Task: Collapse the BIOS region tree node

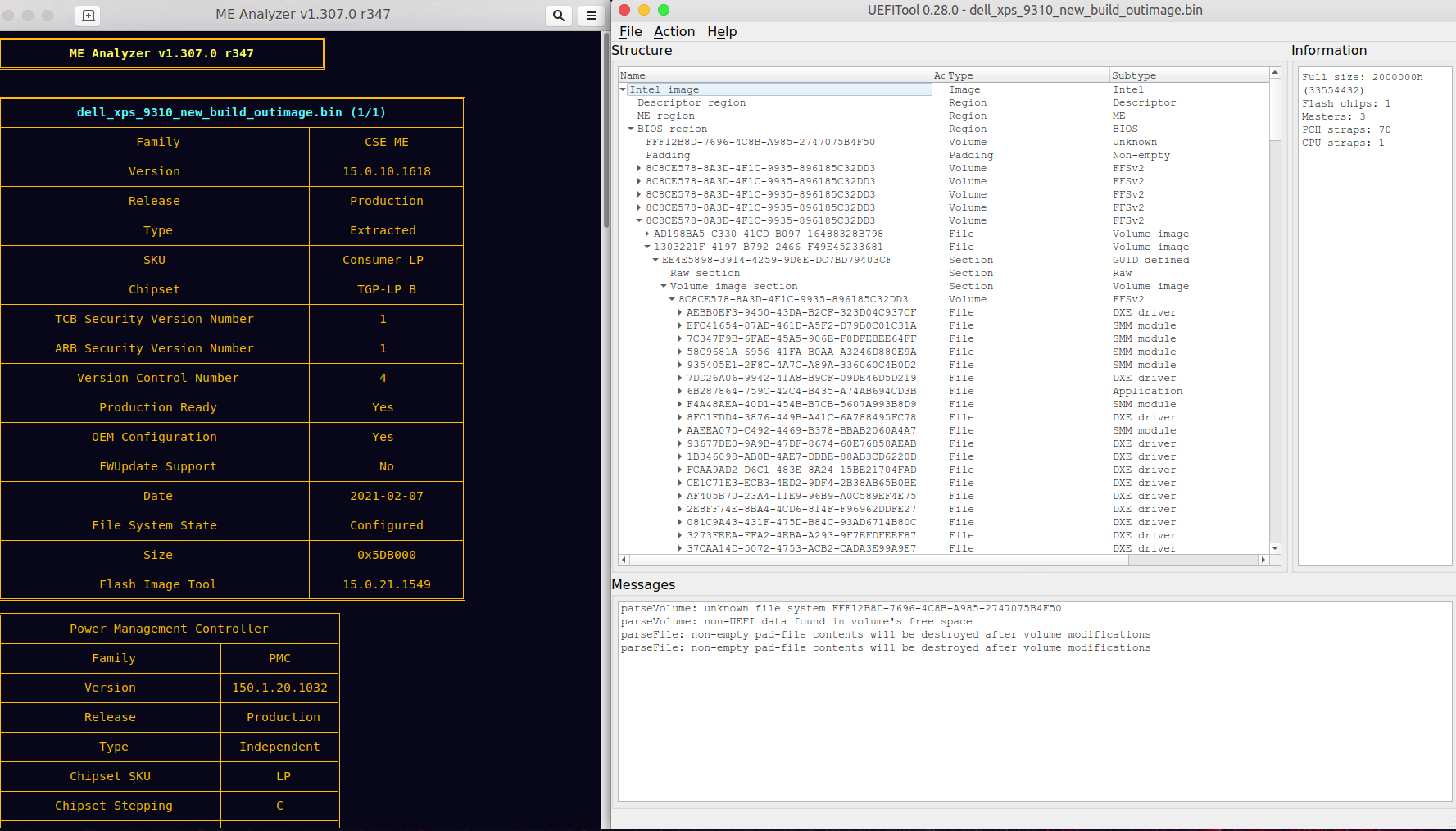Action: (631, 129)
